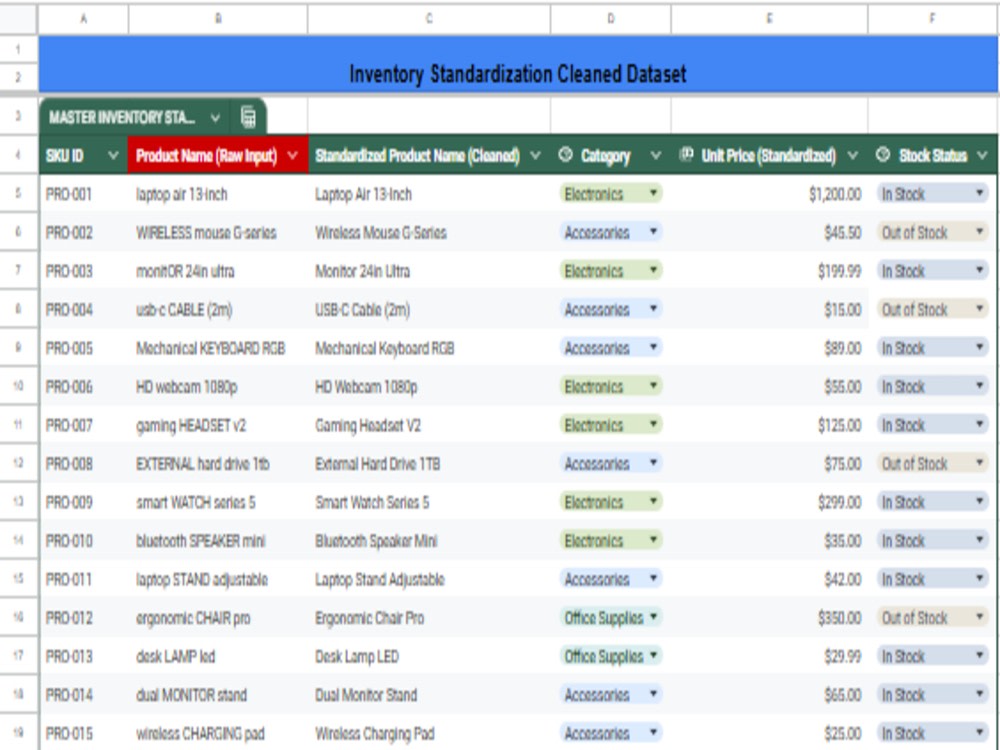Click the Category column type icon

[565, 155]
